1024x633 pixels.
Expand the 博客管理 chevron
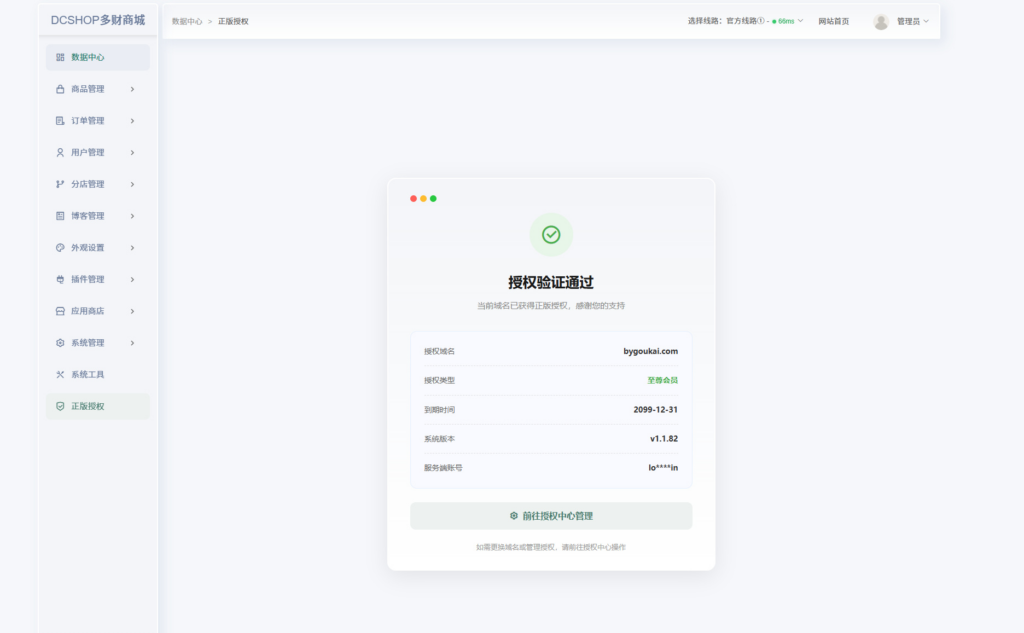(x=132, y=216)
